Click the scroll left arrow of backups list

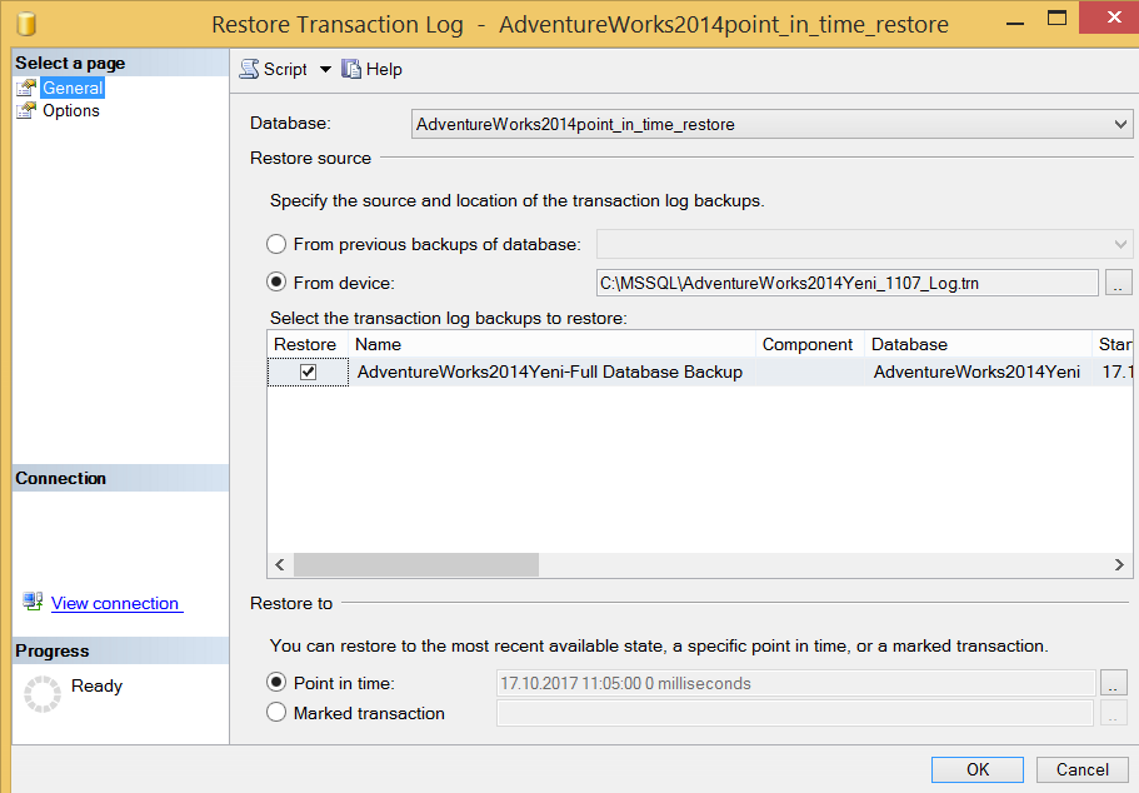tap(280, 564)
